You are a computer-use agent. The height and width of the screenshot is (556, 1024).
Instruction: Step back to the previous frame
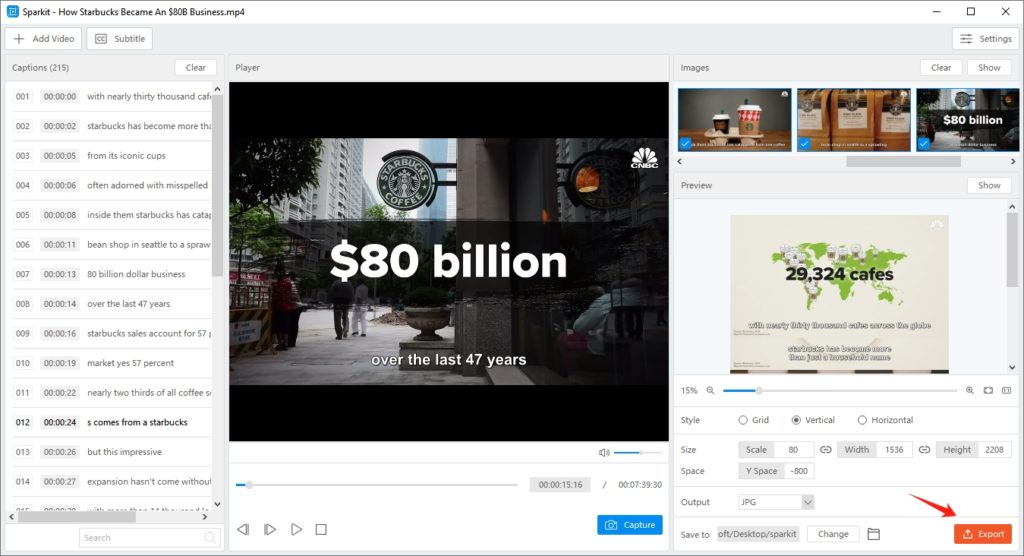coord(243,529)
